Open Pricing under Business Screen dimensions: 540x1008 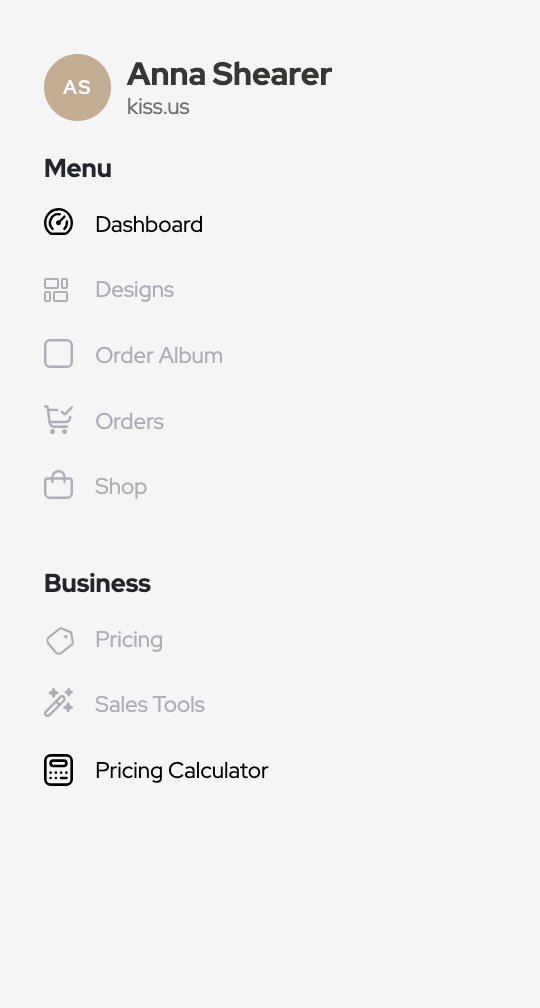[129, 640]
